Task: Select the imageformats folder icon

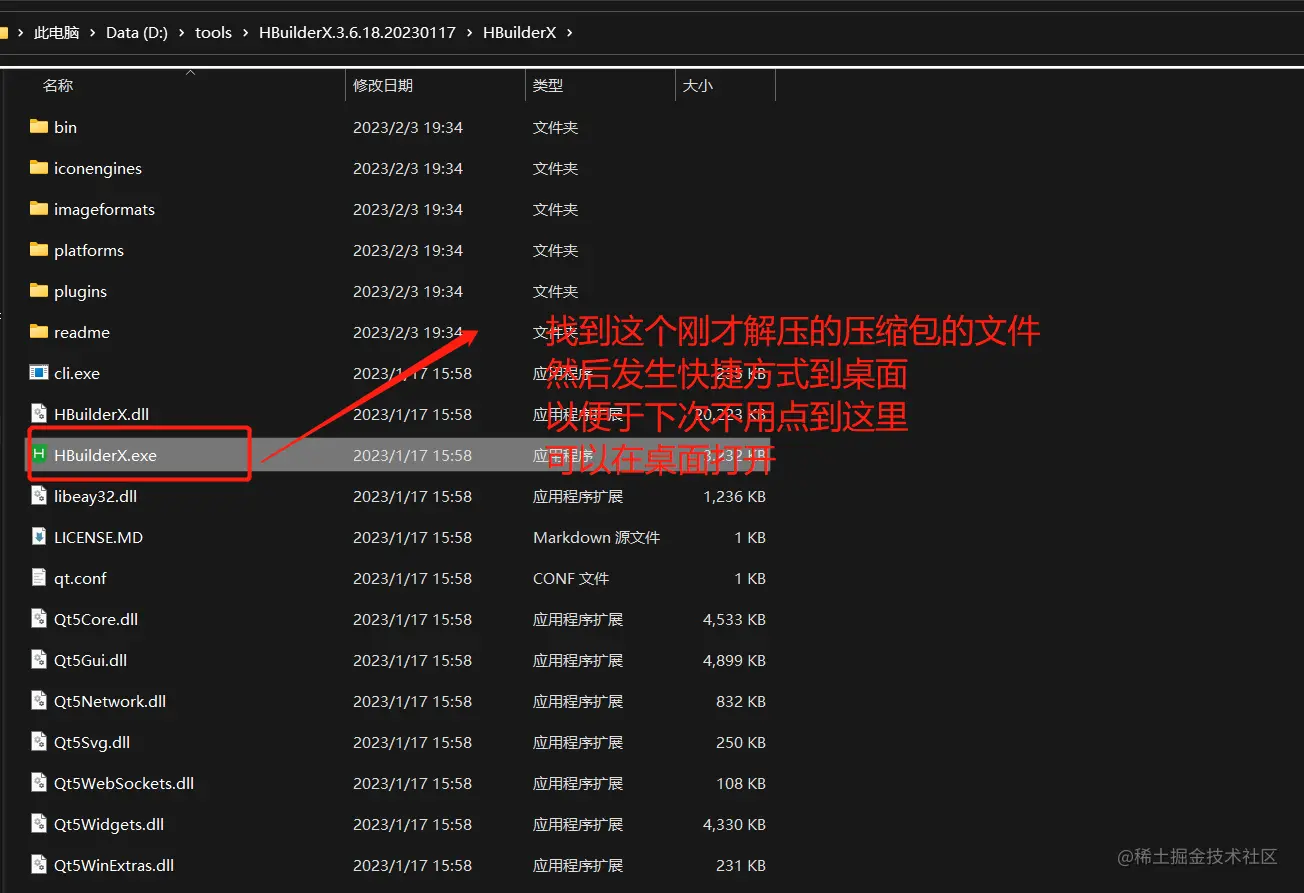Action: click(x=39, y=209)
